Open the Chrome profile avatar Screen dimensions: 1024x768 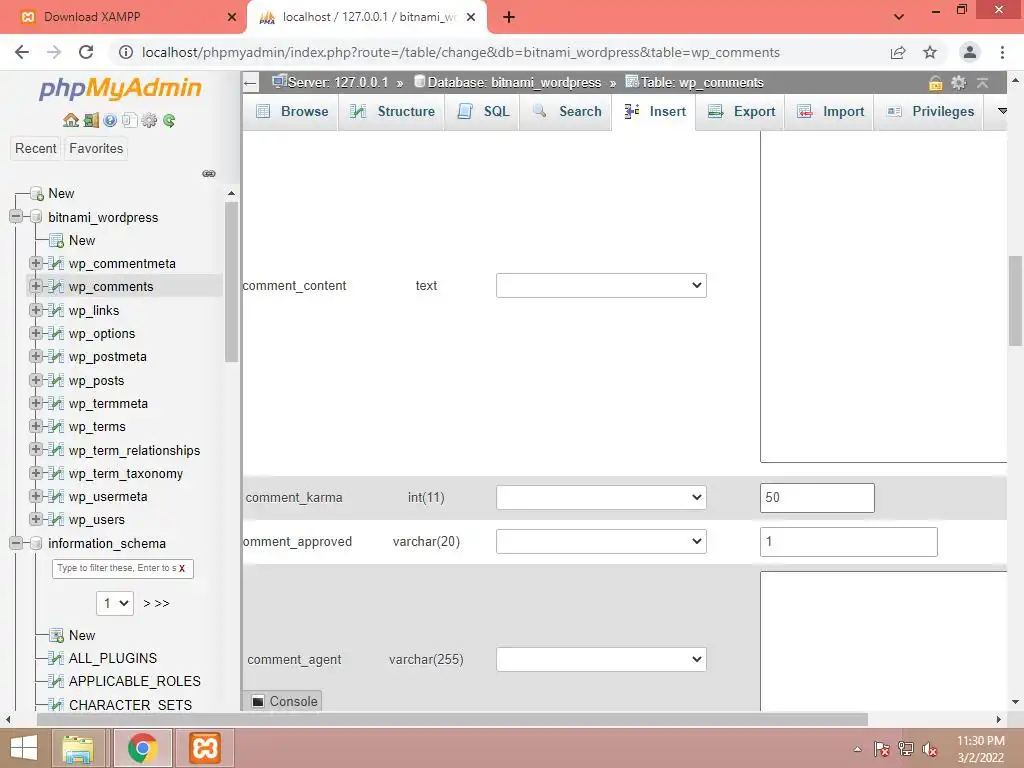point(970,52)
